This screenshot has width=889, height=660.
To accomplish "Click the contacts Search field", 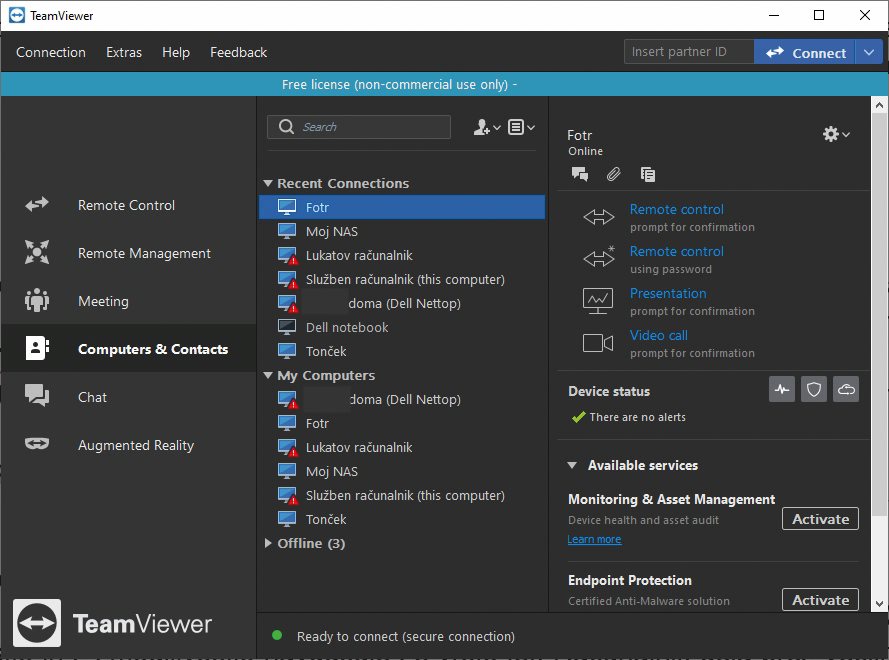I will tap(359, 126).
